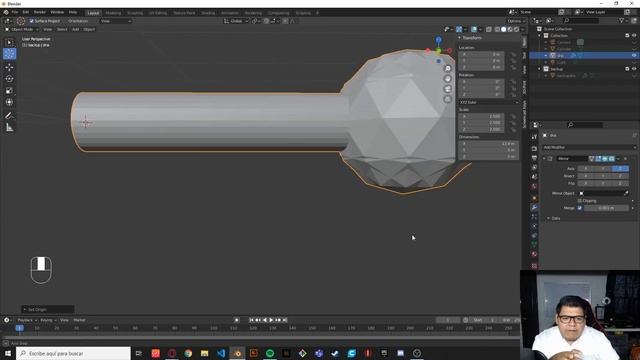Viewport: 640px width, 360px height.
Task: Select the Move tool in the toolbar
Action: click(9, 67)
